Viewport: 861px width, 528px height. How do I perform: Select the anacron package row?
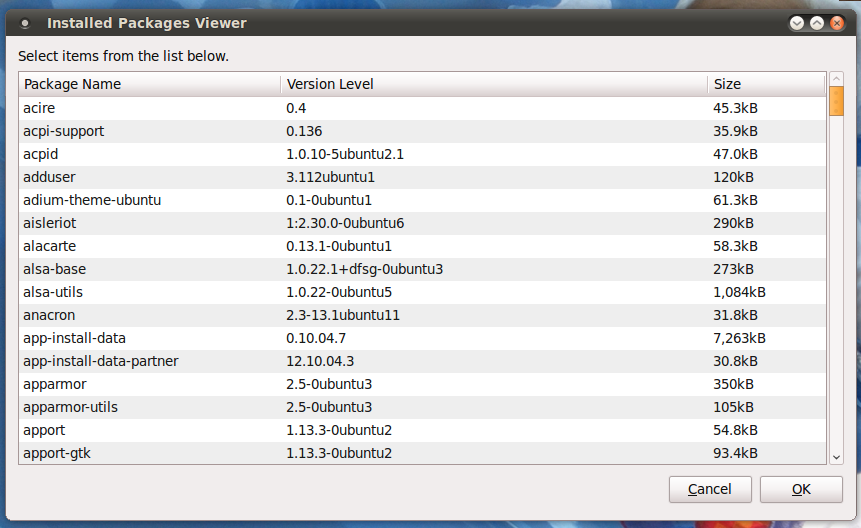point(423,316)
